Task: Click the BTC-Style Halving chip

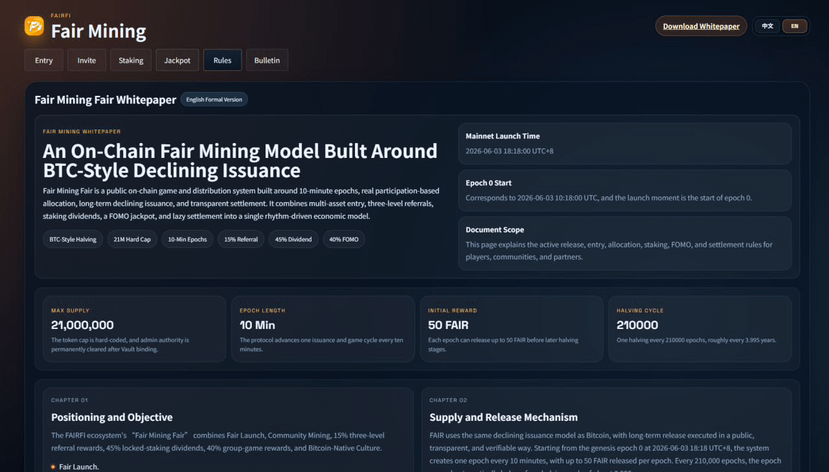Action: 73,239
